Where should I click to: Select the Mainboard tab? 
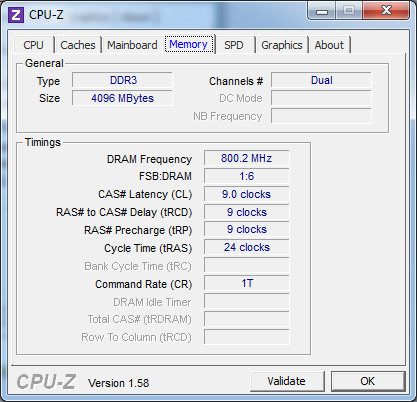click(132, 45)
